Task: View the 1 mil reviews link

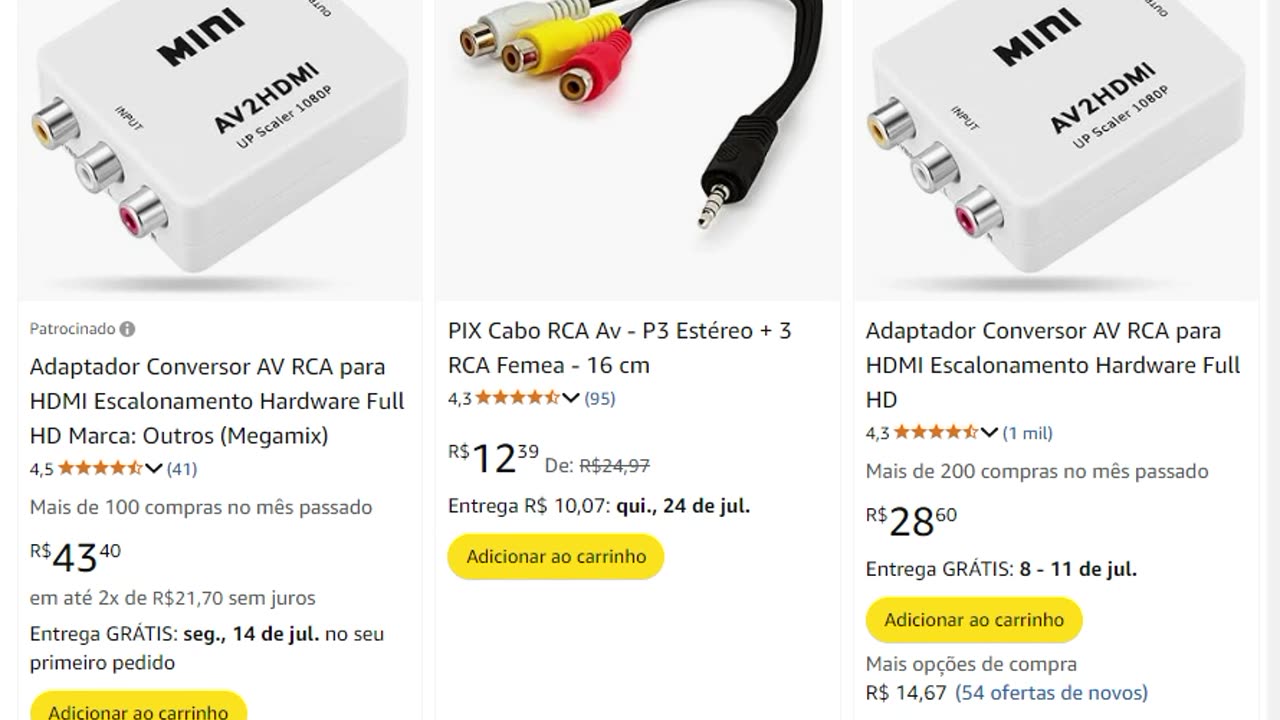Action: pos(1028,433)
